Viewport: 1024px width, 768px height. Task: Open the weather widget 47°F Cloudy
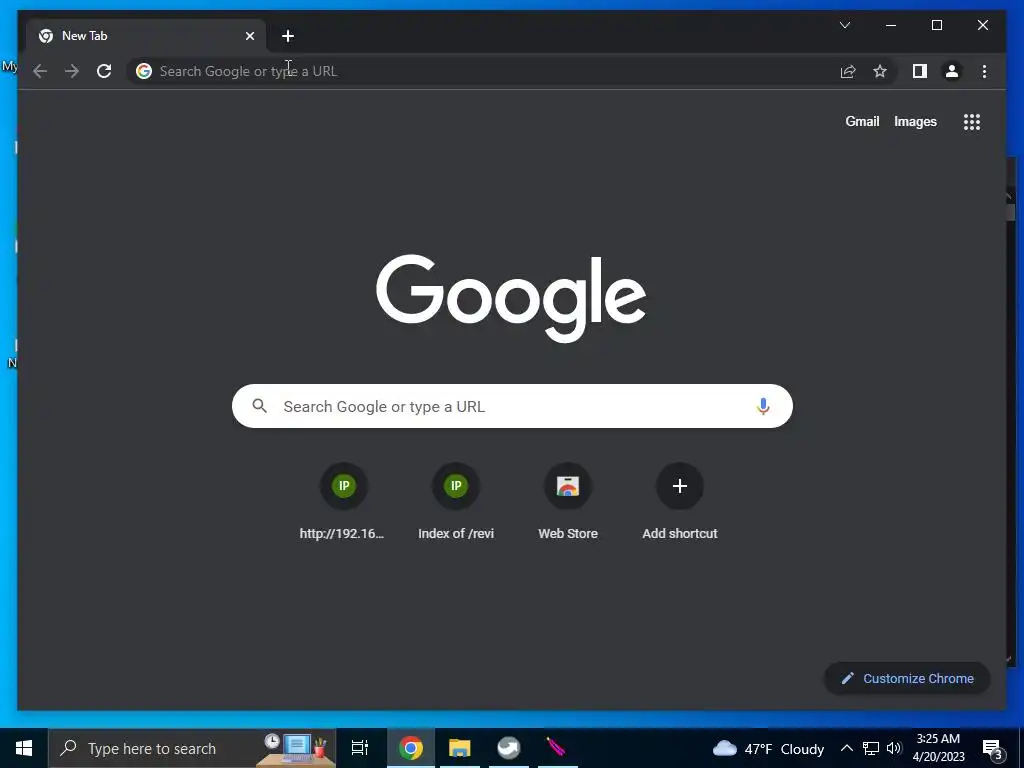click(768, 748)
